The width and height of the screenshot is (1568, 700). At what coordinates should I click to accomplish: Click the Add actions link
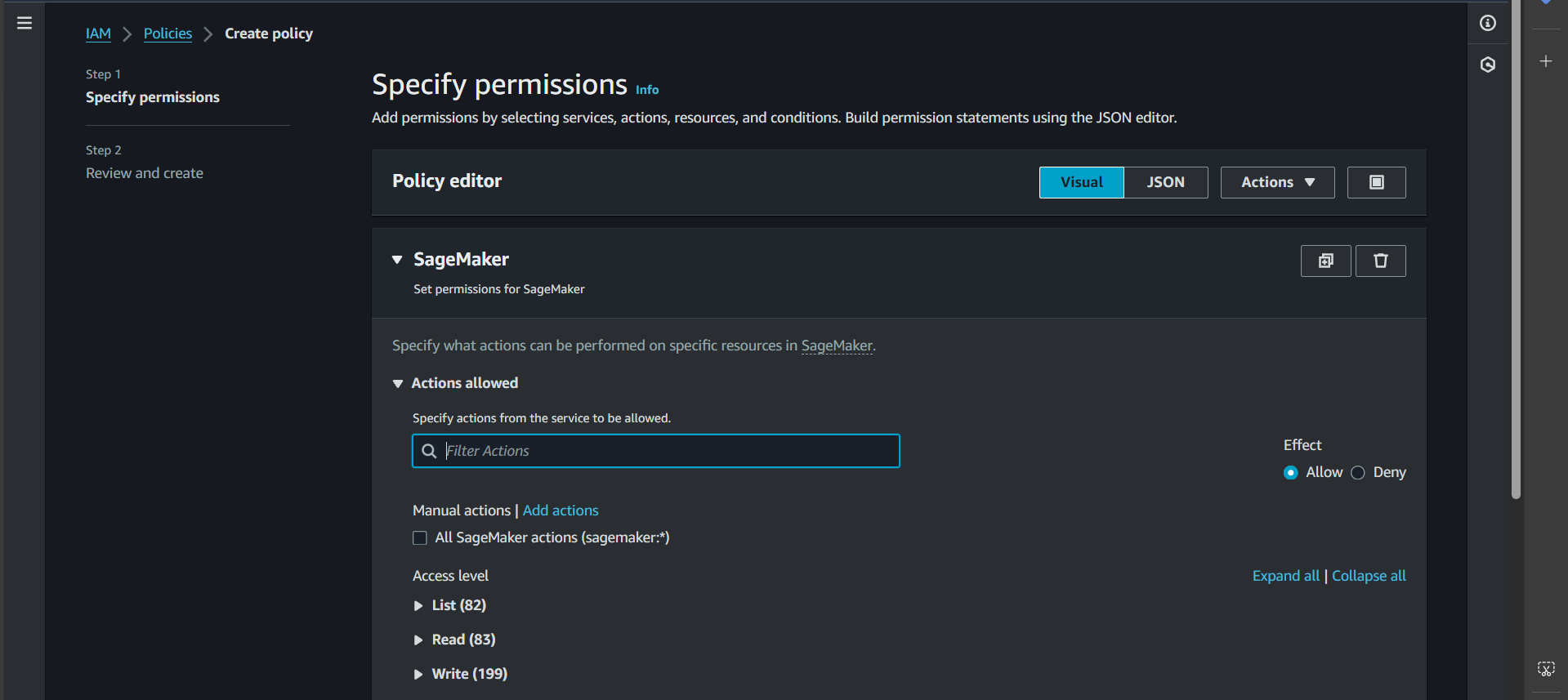561,511
